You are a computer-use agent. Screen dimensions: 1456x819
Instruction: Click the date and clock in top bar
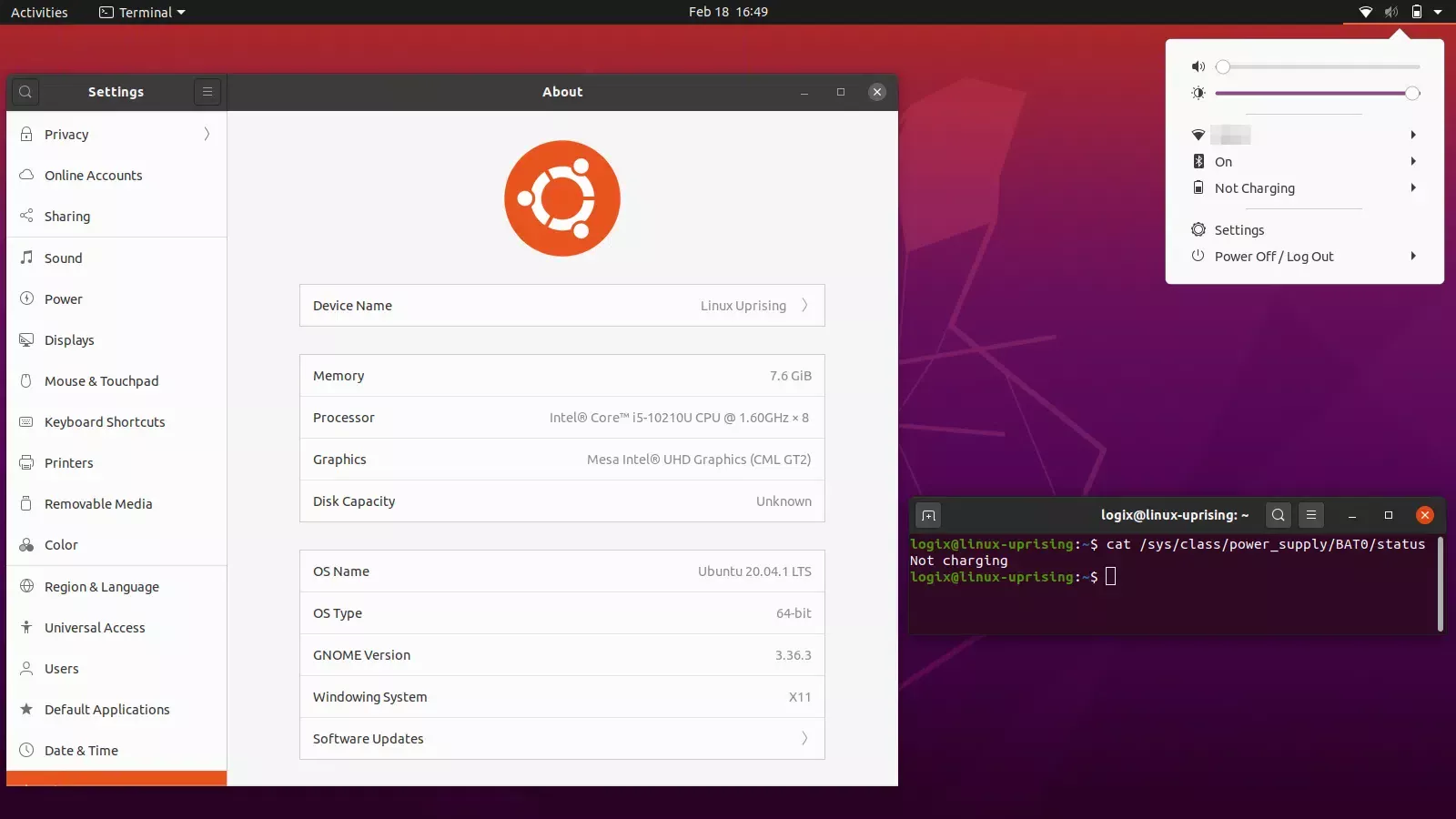coord(728,12)
